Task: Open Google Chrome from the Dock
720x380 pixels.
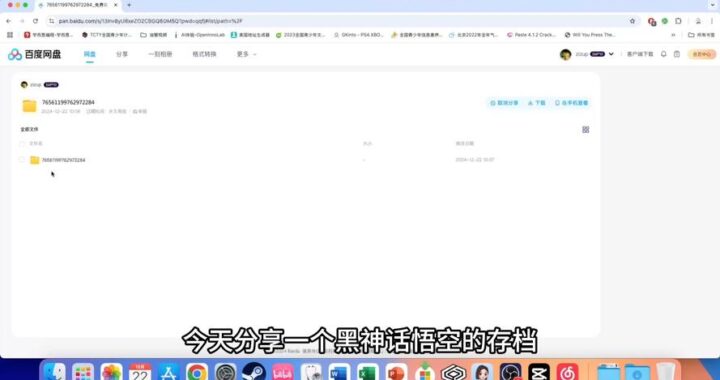Action: tap(197, 372)
